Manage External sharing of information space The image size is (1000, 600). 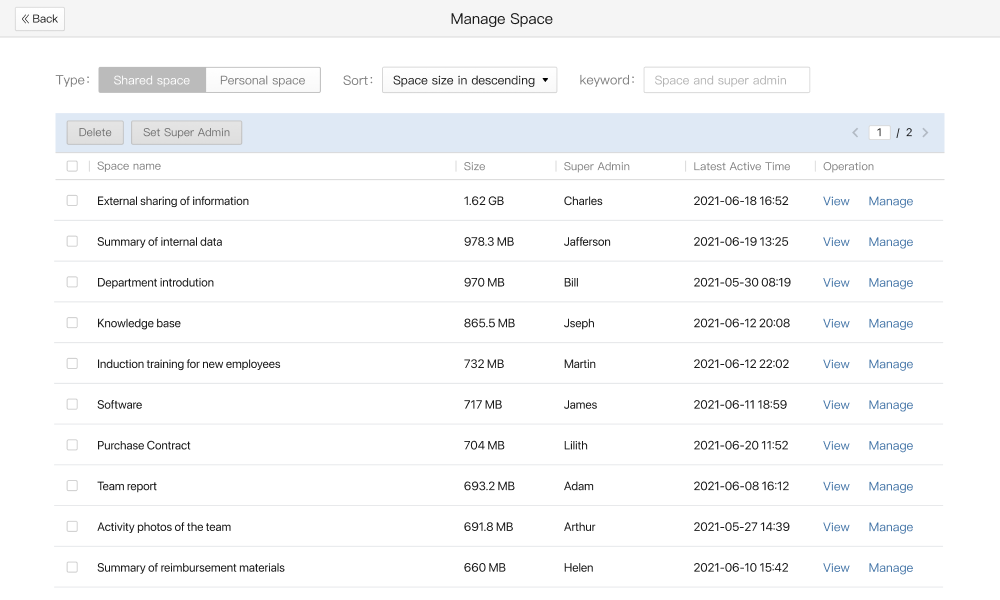point(891,201)
